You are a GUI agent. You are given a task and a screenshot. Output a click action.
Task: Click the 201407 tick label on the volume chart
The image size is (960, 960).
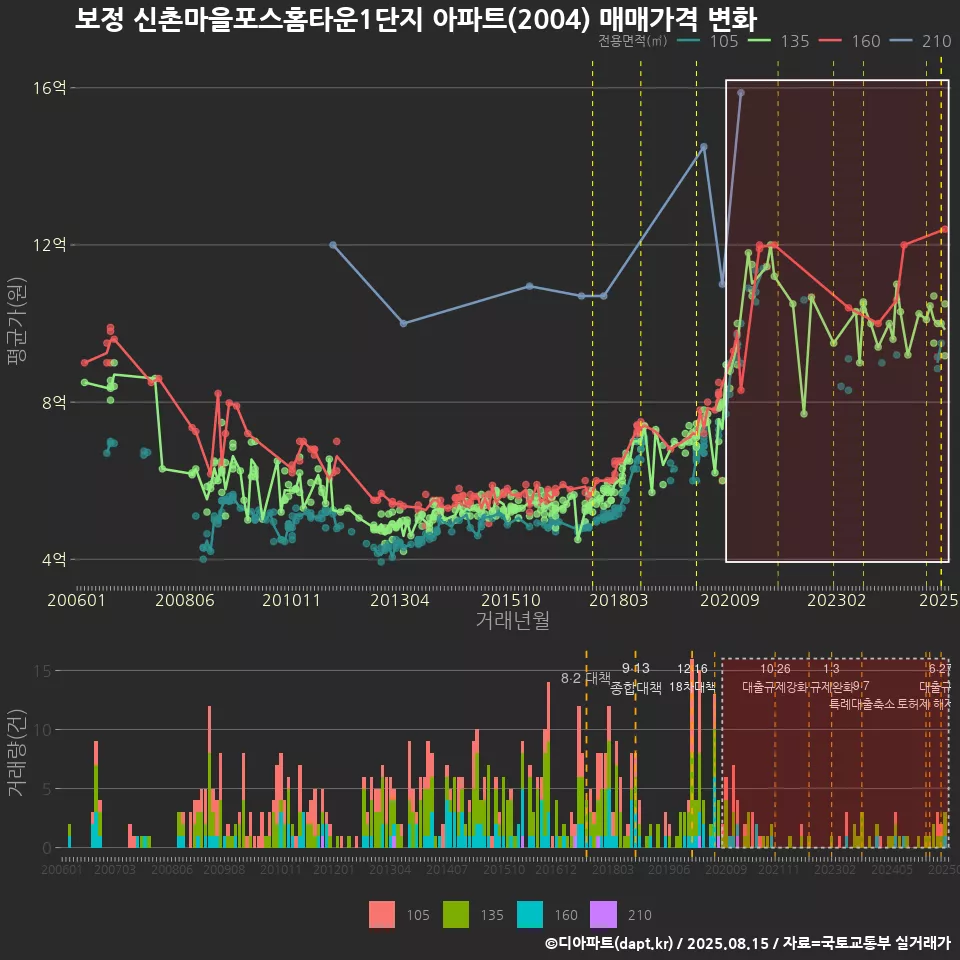pos(447,869)
